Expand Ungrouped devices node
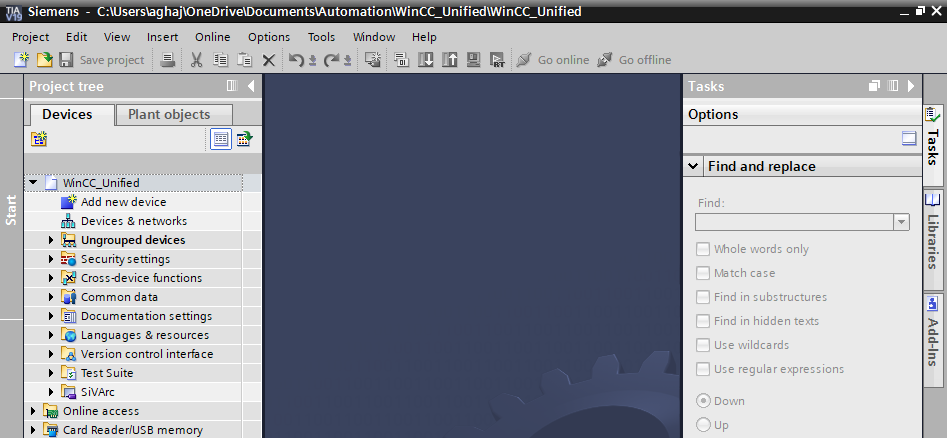Image resolution: width=947 pixels, height=438 pixels. [x=51, y=240]
